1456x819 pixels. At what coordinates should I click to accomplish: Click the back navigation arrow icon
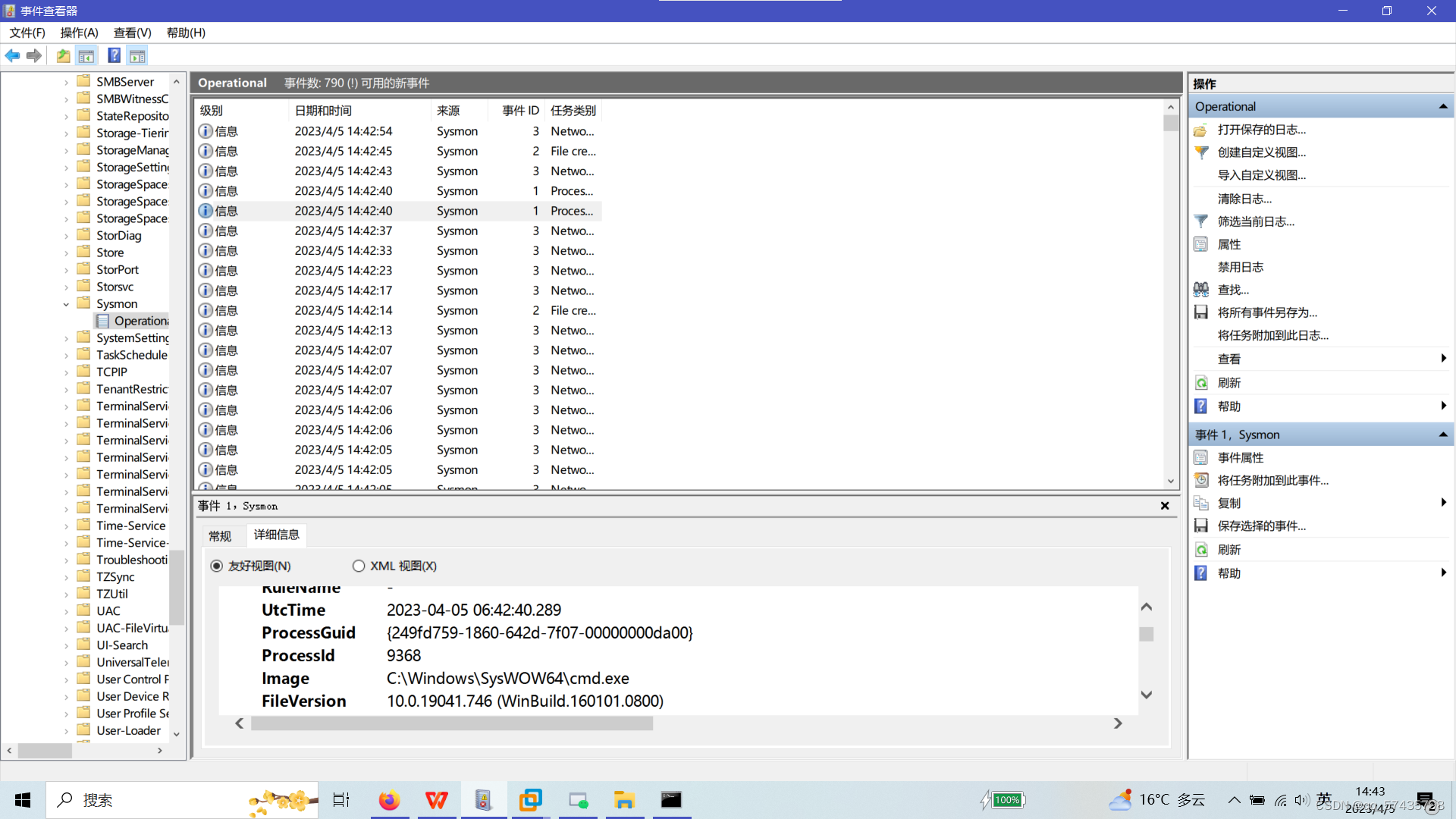pos(12,56)
